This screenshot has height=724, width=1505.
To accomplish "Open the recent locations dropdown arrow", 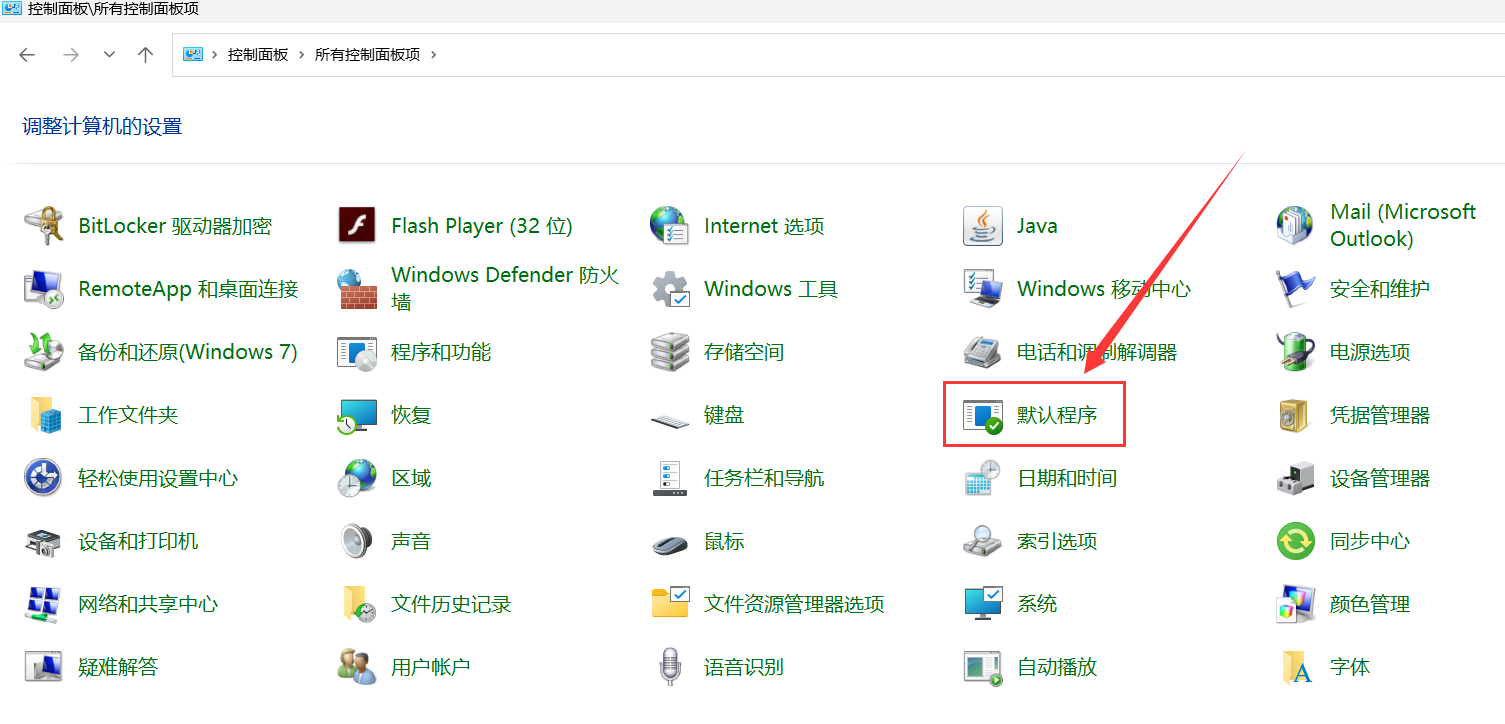I will 110,55.
